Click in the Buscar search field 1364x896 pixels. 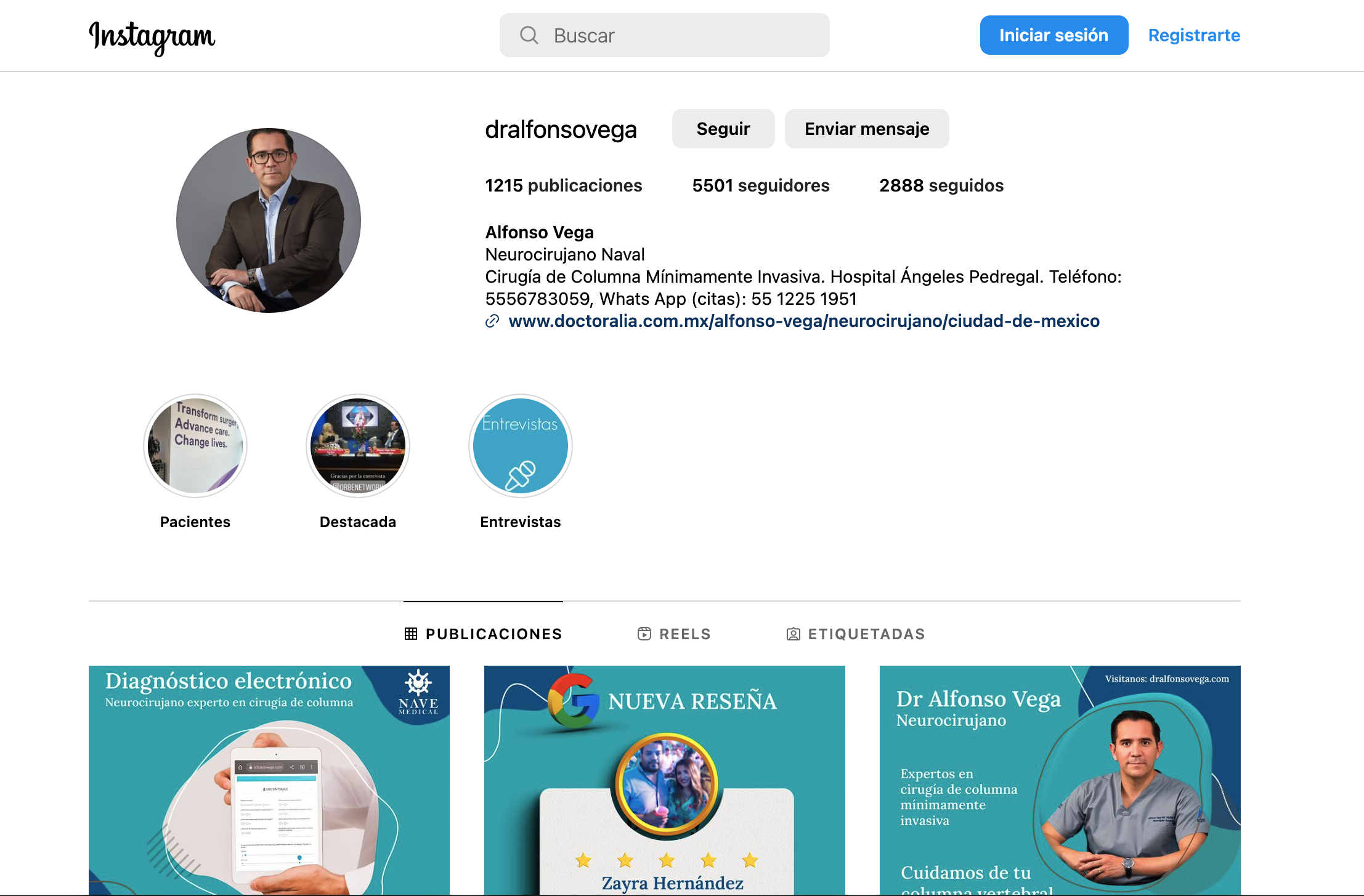point(678,35)
